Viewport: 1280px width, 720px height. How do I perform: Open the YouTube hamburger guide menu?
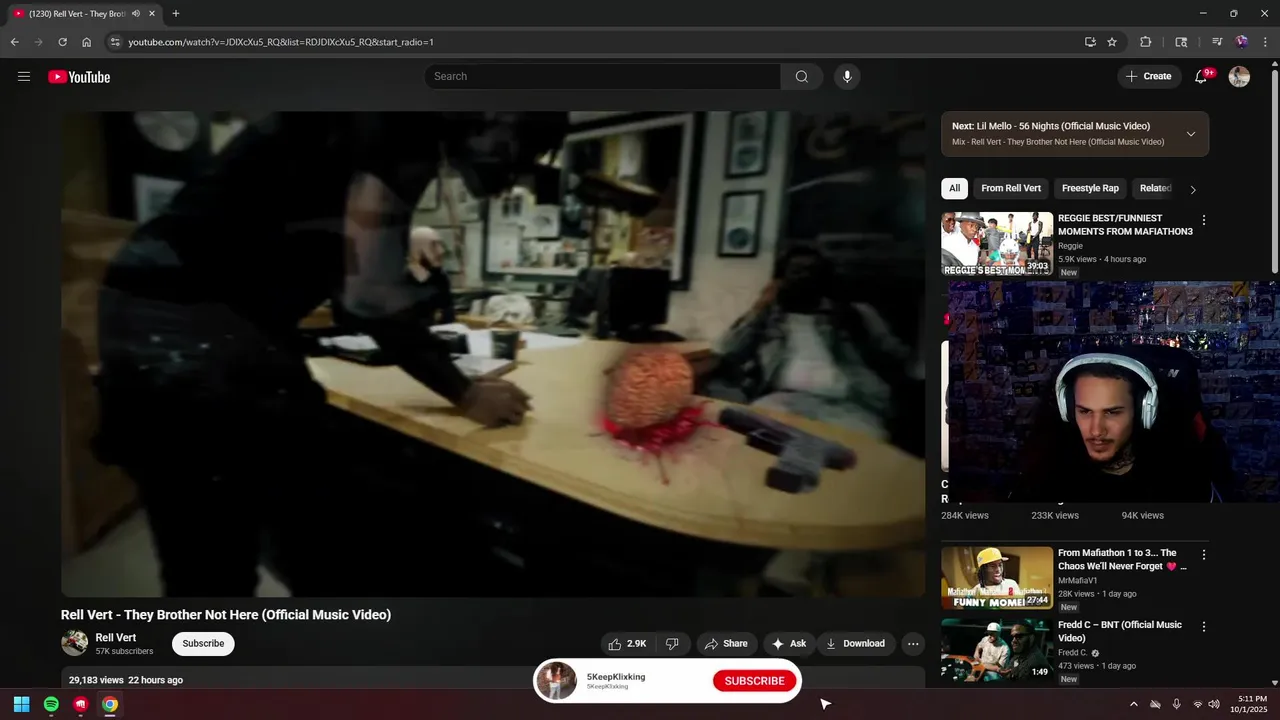24,77
